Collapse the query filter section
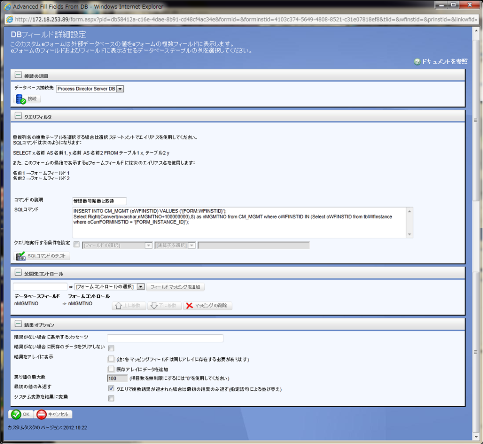483x444 pixels. (18, 116)
